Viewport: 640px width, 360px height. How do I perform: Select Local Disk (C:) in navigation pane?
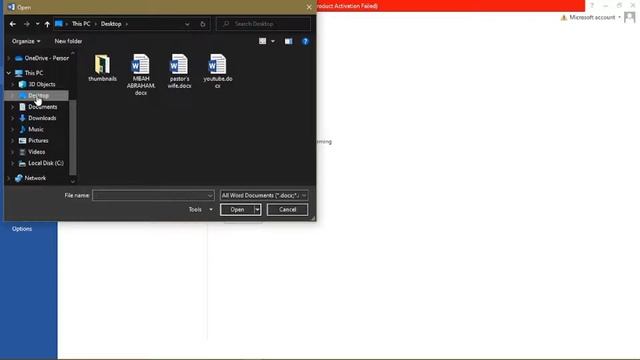(41, 163)
